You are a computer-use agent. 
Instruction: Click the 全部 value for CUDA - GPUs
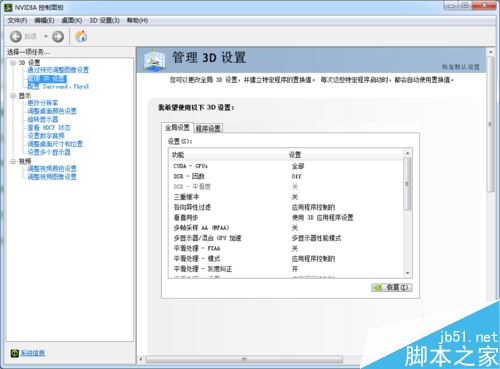[x=298, y=166]
